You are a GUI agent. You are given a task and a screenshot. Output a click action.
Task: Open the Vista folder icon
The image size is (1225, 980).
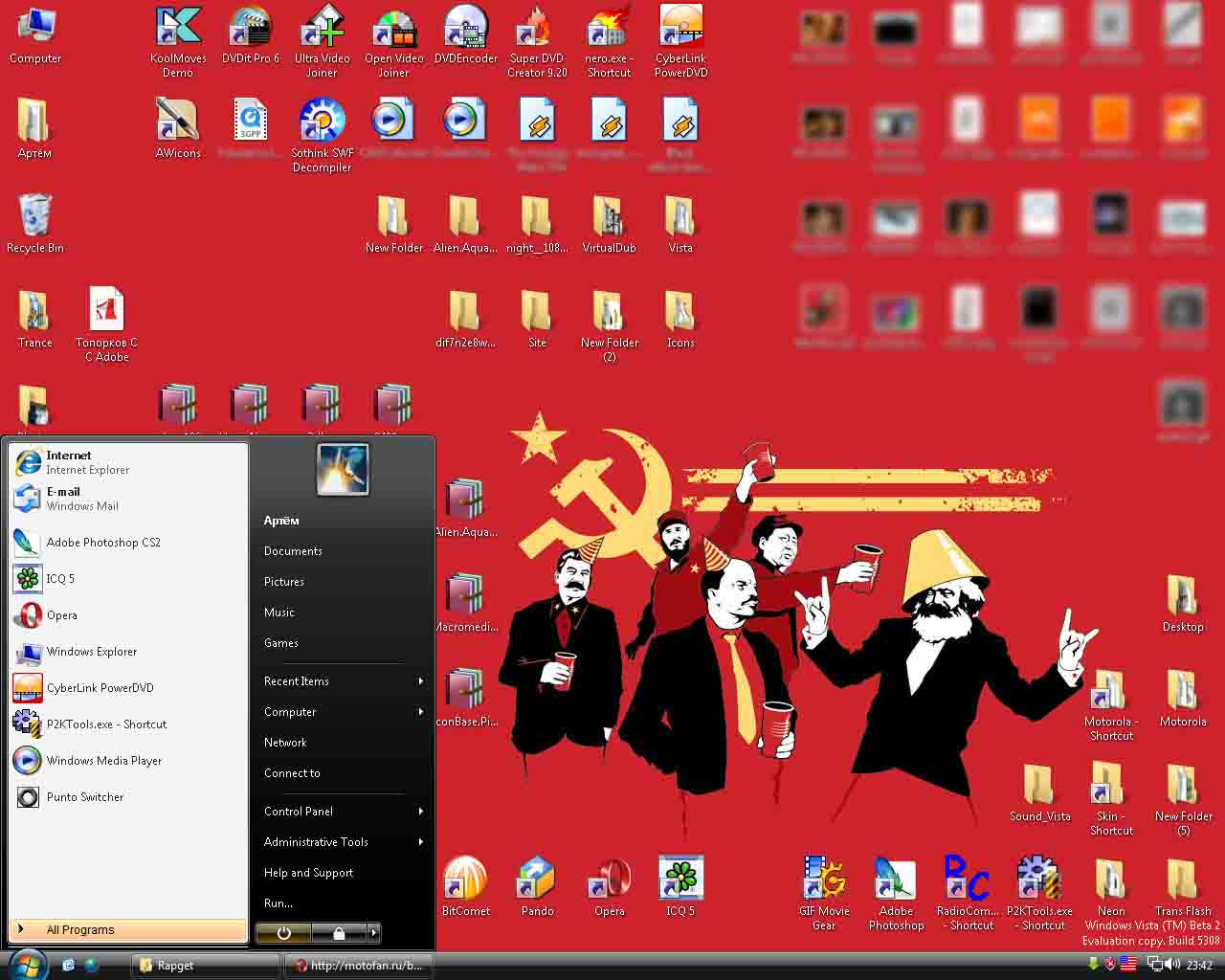680,224
